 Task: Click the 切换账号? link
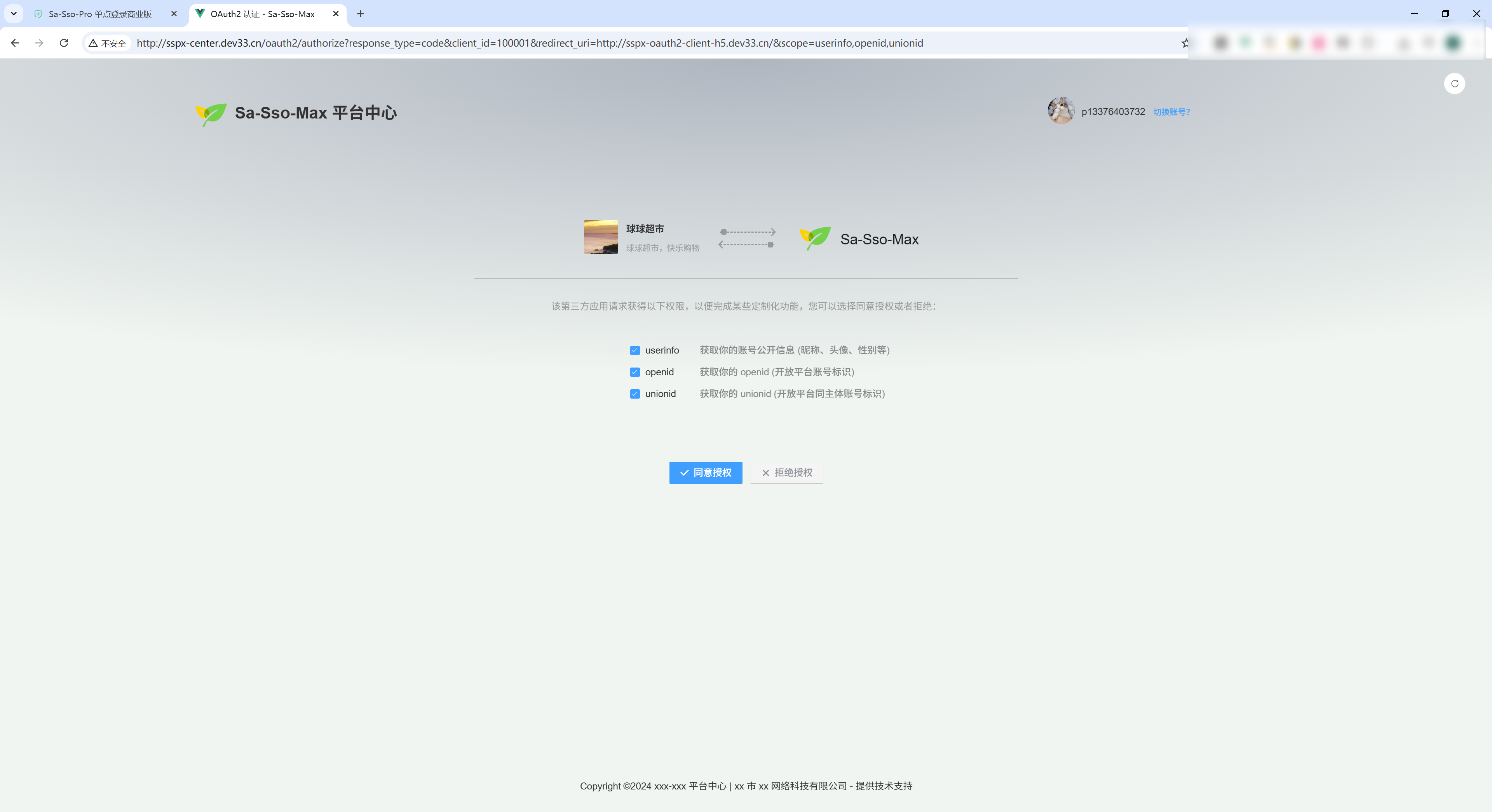tap(1171, 112)
